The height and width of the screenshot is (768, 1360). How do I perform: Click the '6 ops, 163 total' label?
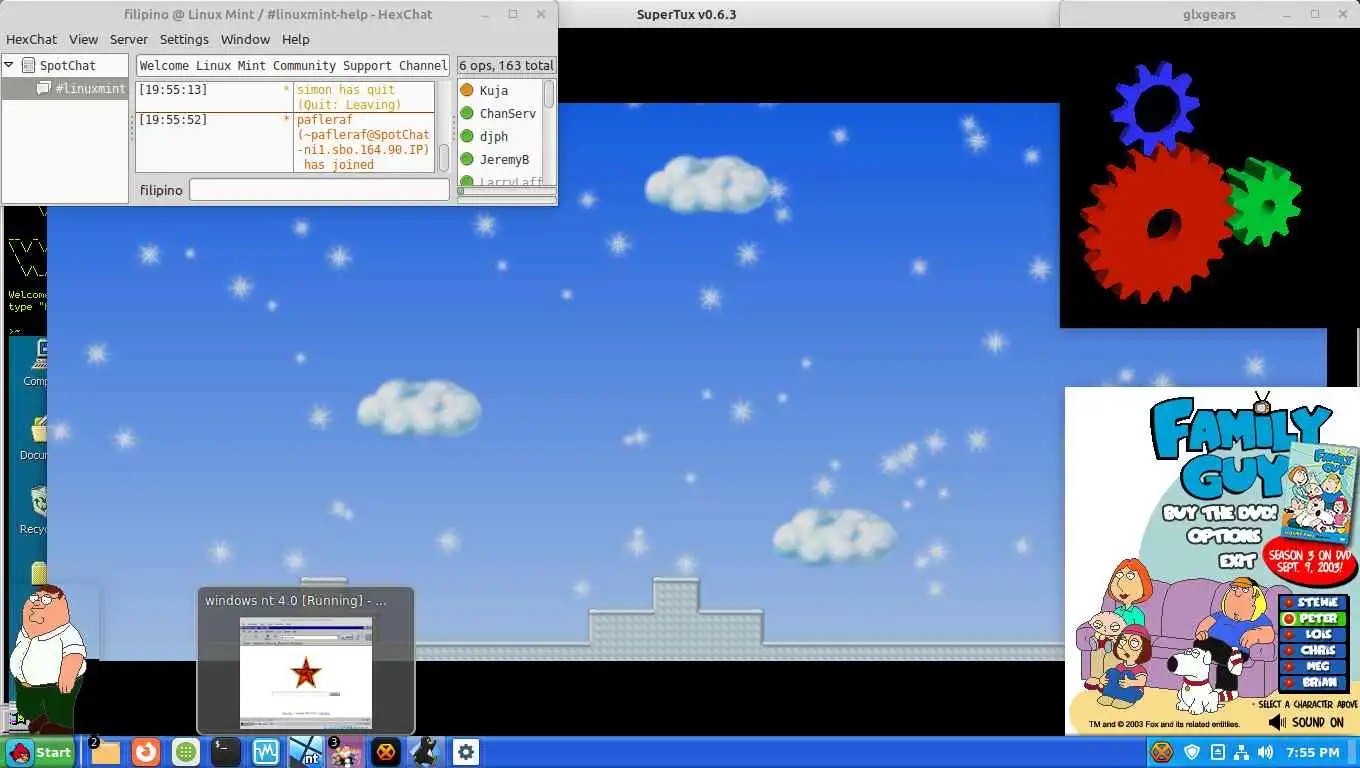pyautogui.click(x=506, y=65)
